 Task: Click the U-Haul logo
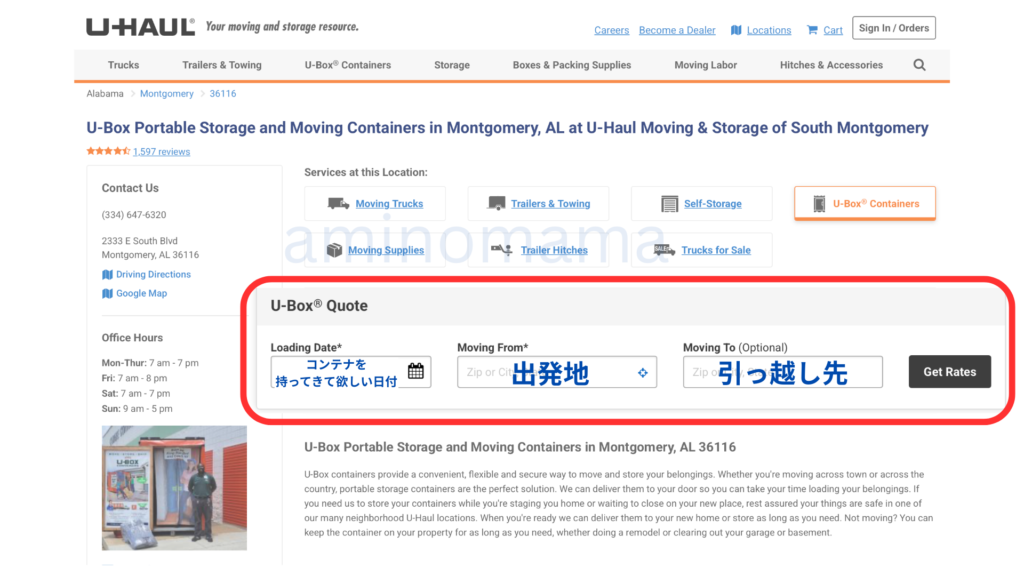(140, 27)
